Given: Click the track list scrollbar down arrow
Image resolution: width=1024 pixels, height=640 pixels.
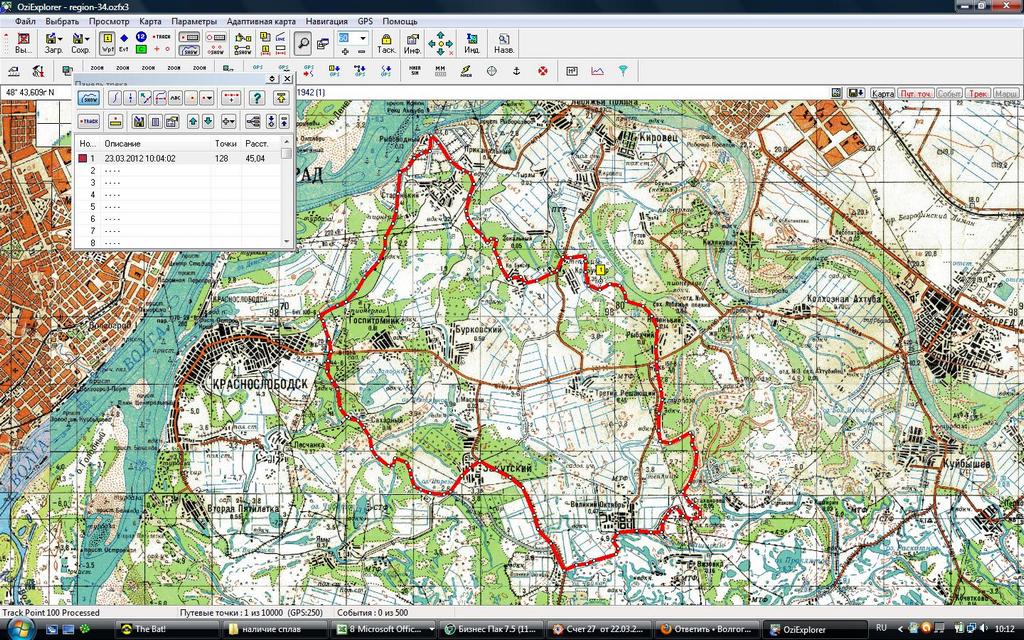Looking at the screenshot, I should point(287,242).
